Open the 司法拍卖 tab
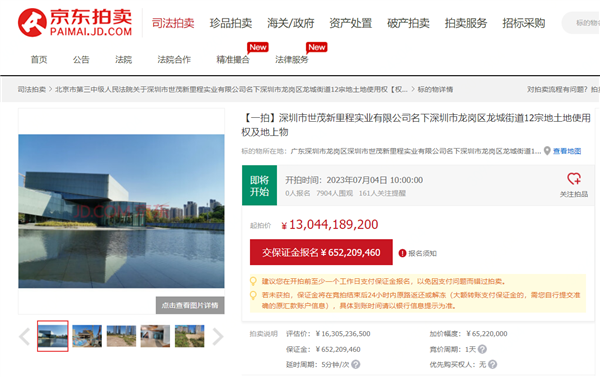The image size is (600, 377). (x=173, y=23)
